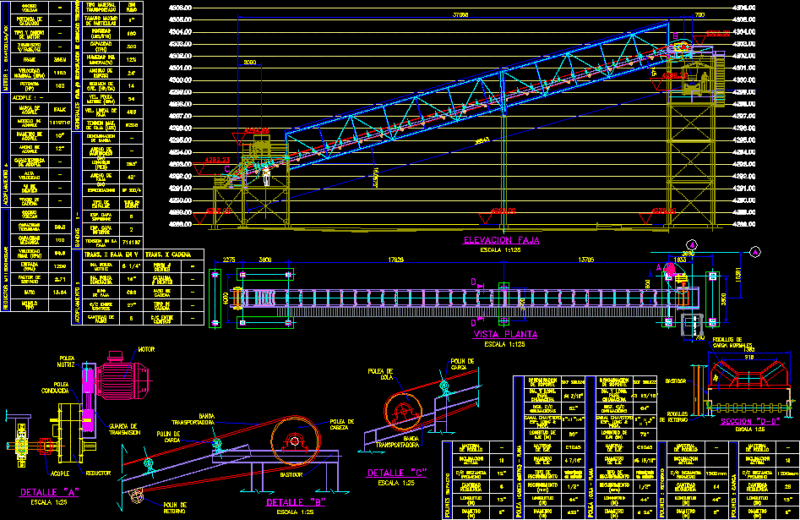Click the 4288.00 label on the right elevation scale
Viewport: 800px width, 520px height.
coord(743,224)
